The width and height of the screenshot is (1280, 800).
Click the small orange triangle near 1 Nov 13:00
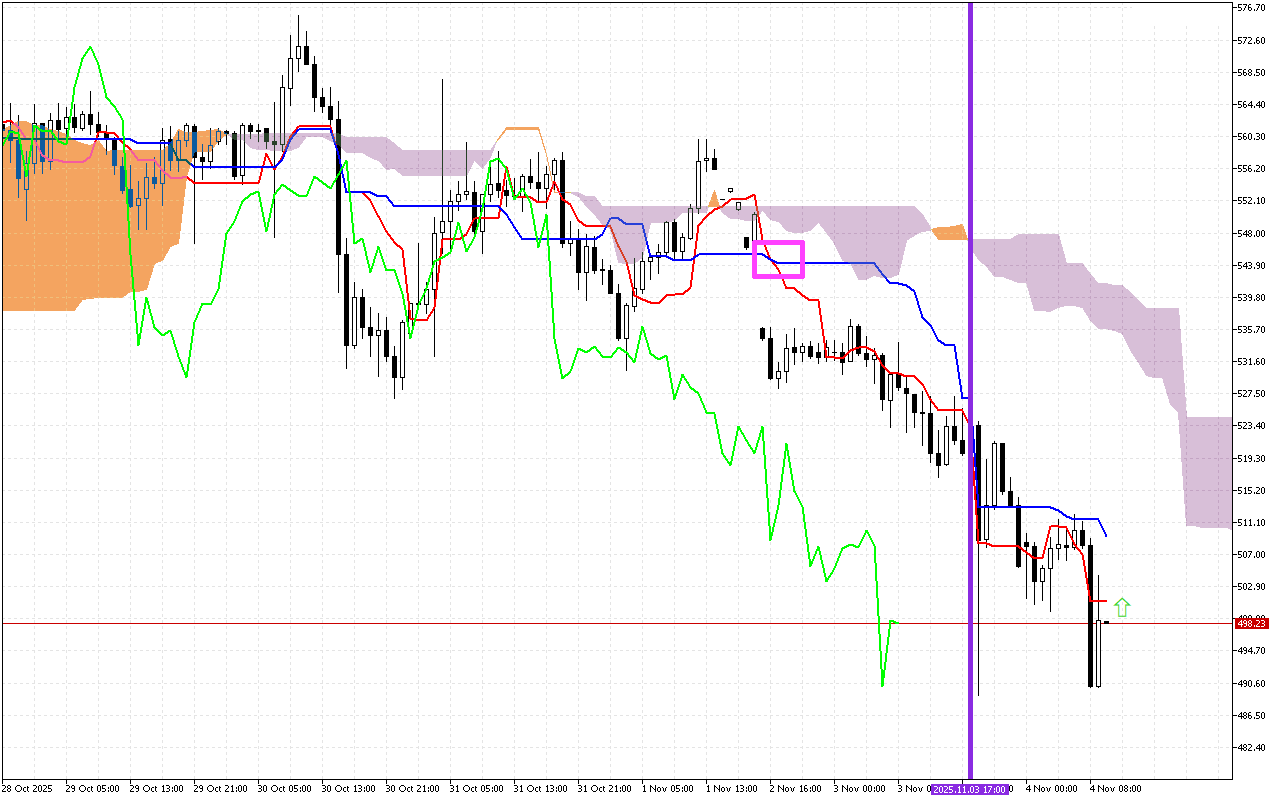[x=714, y=200]
